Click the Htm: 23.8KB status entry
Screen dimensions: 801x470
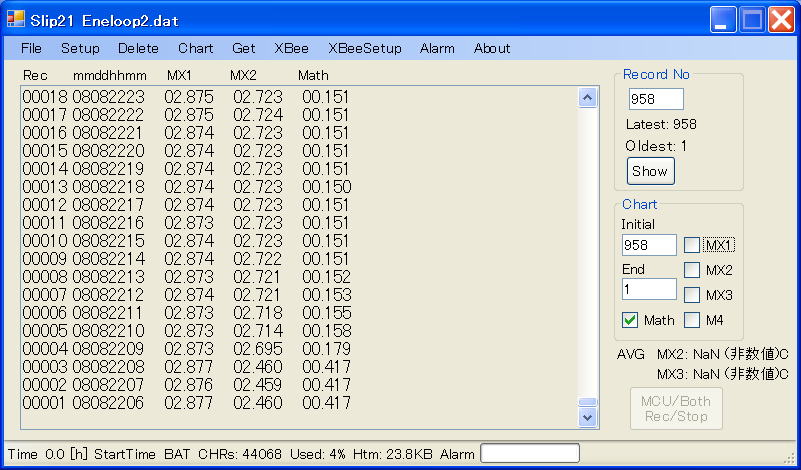[x=392, y=454]
